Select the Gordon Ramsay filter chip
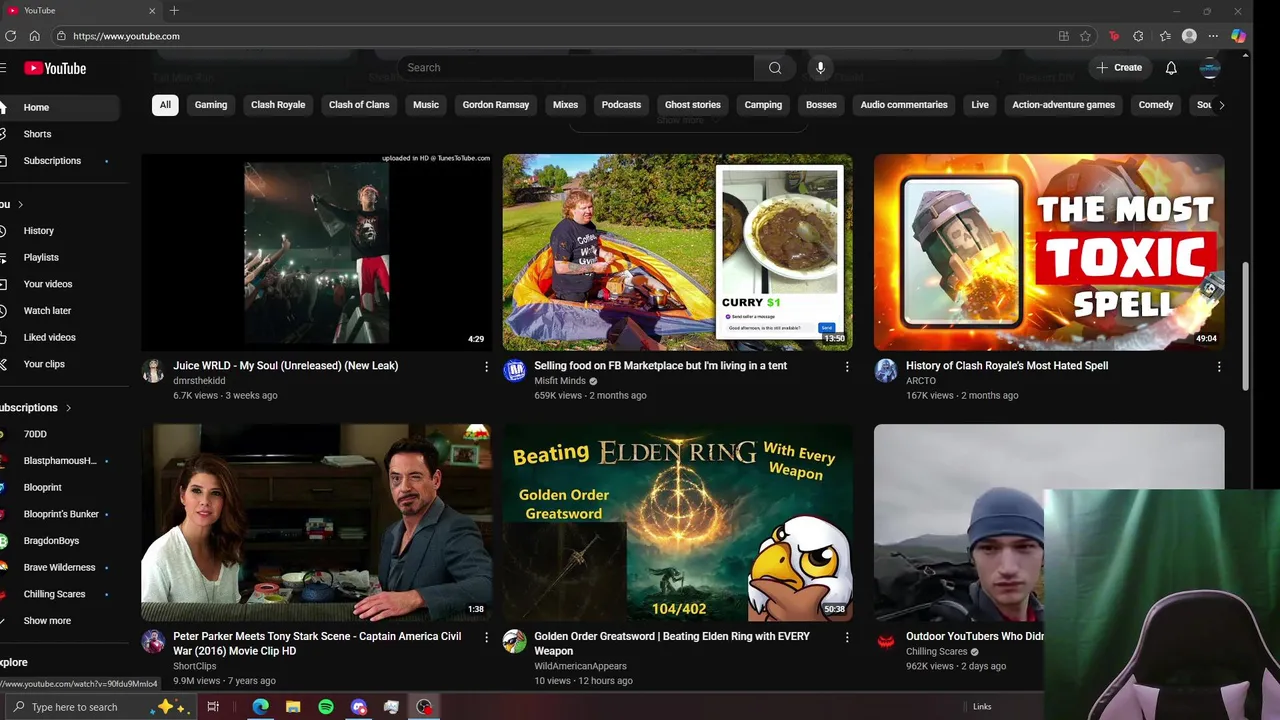Image resolution: width=1280 pixels, height=720 pixels. [x=496, y=105]
